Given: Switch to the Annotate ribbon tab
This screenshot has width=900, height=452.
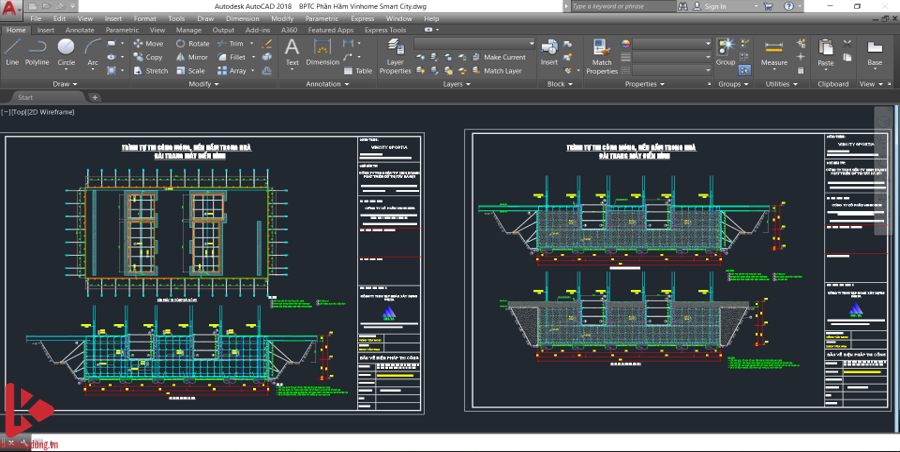Looking at the screenshot, I should pyautogui.click(x=80, y=30).
